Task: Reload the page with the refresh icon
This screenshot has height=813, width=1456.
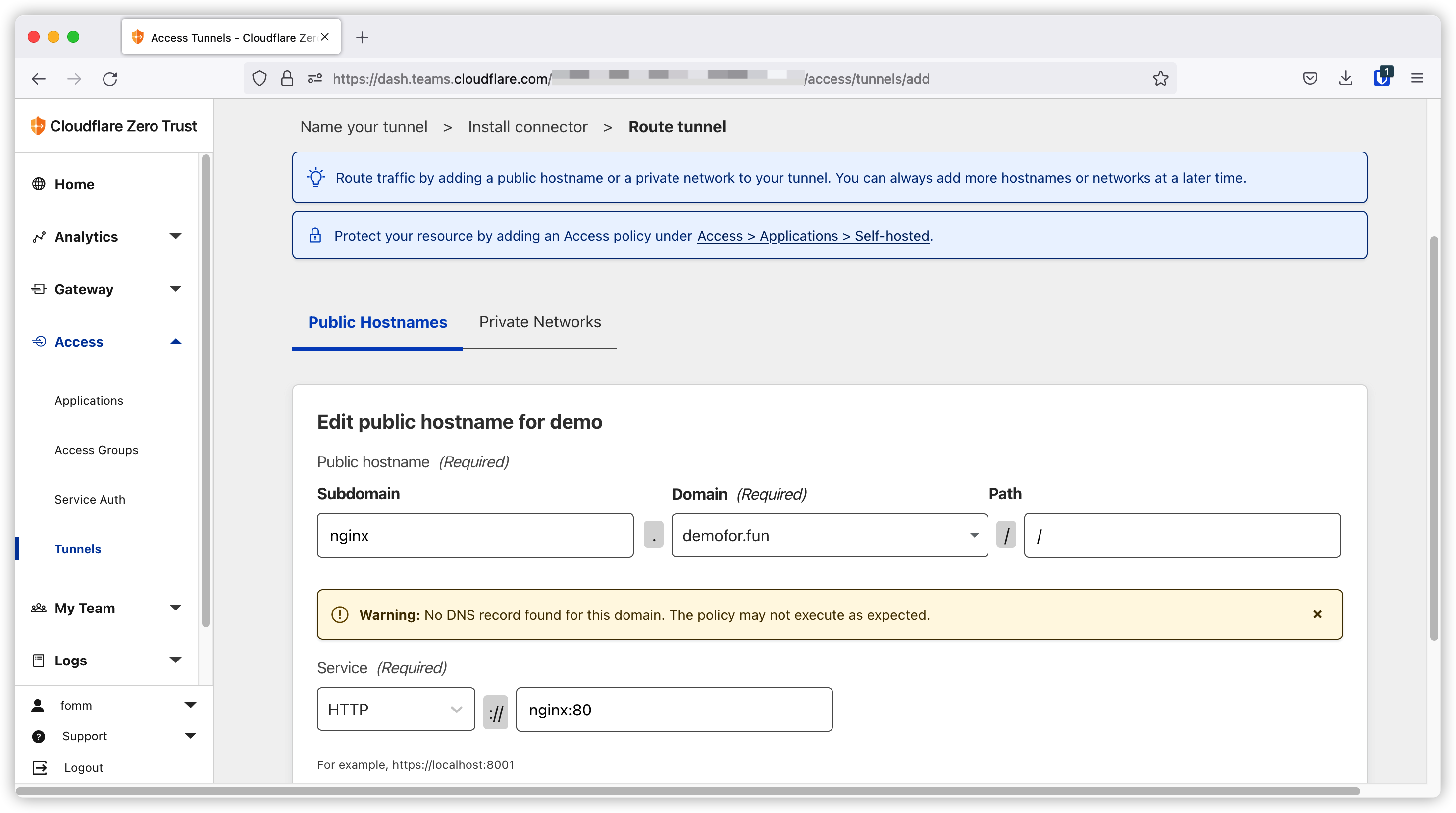Action: point(110,79)
